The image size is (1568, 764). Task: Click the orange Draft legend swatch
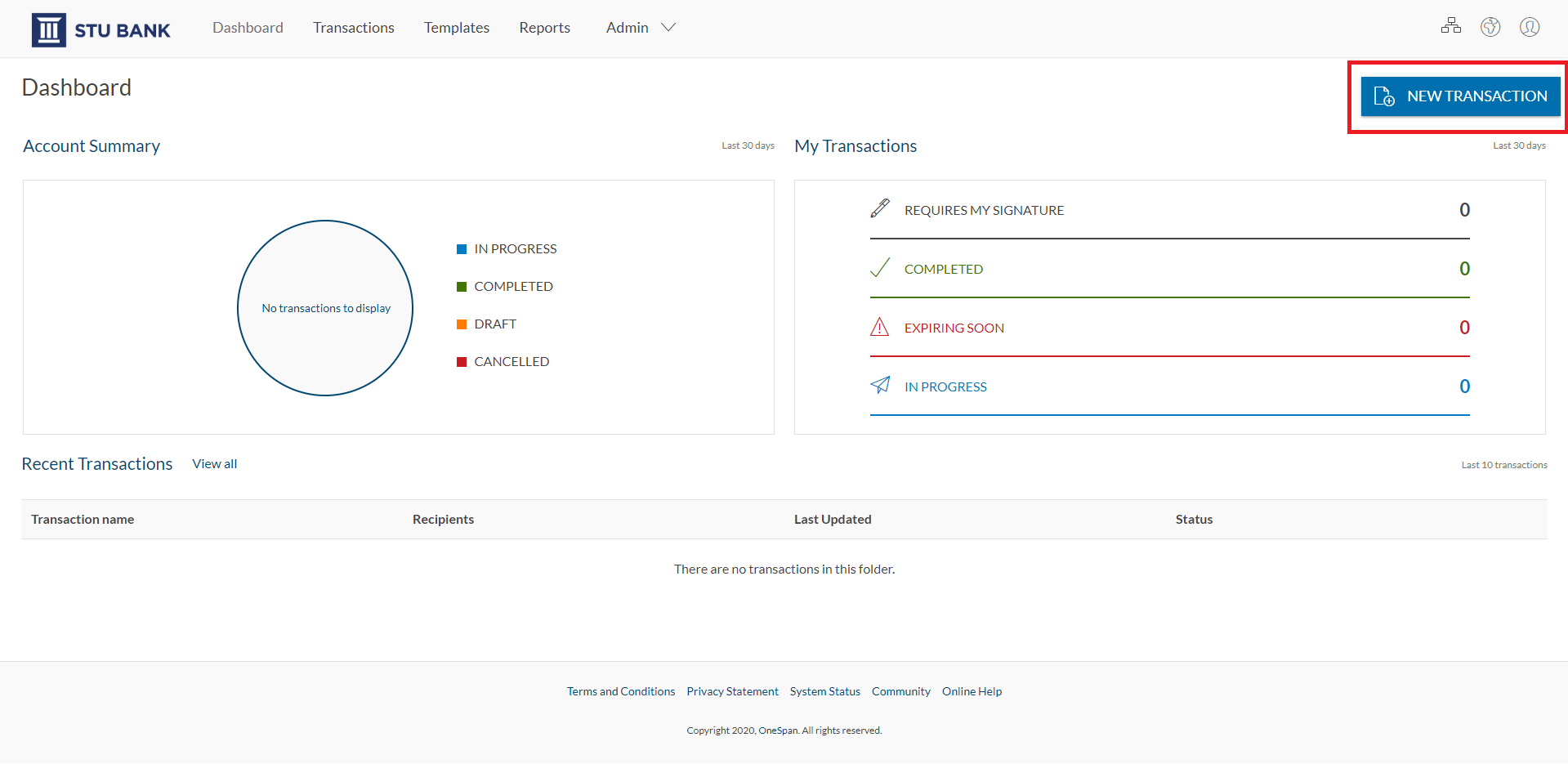tap(462, 324)
